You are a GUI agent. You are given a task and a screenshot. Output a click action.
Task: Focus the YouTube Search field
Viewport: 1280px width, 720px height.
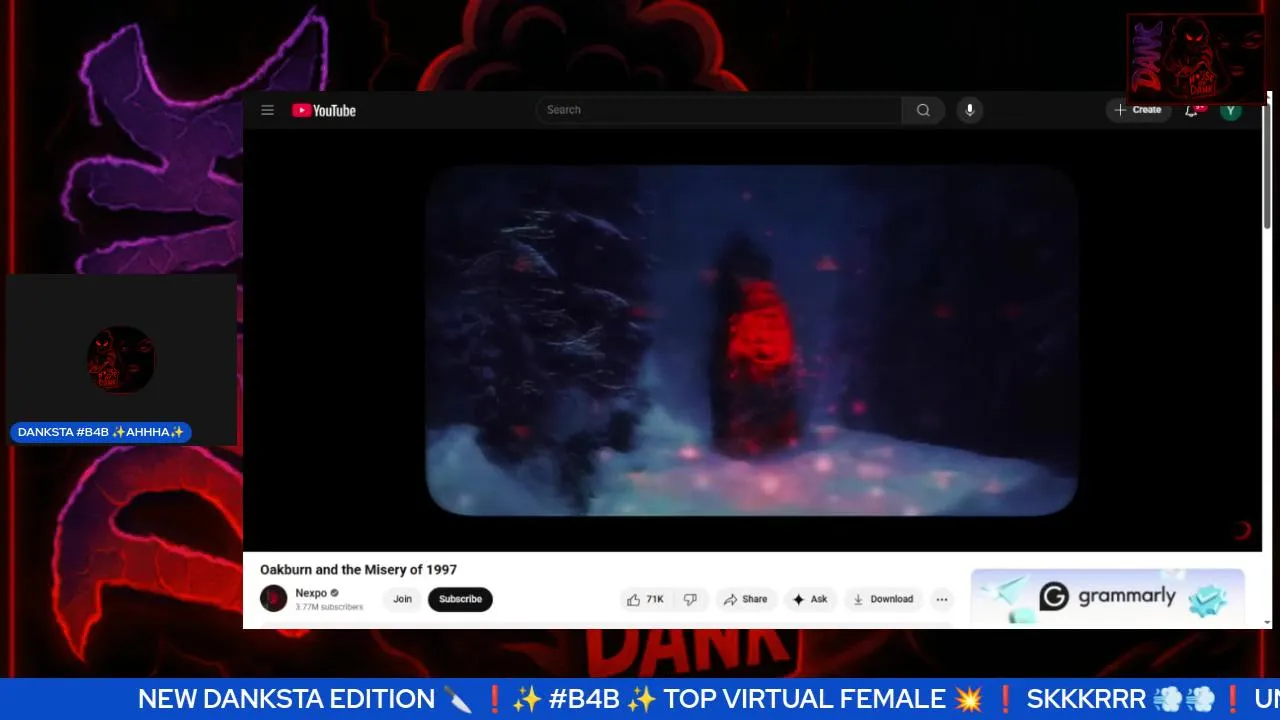719,110
